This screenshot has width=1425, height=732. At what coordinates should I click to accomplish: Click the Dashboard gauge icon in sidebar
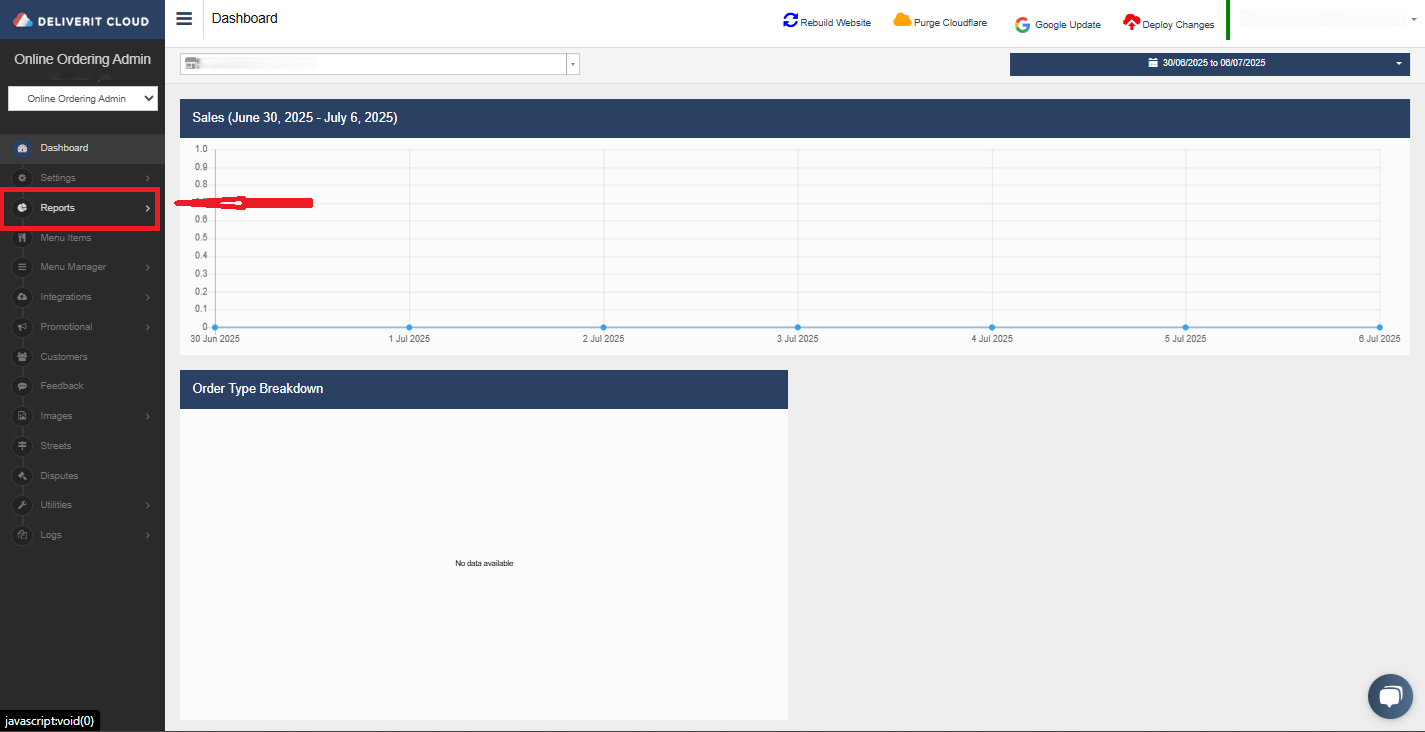coord(22,148)
